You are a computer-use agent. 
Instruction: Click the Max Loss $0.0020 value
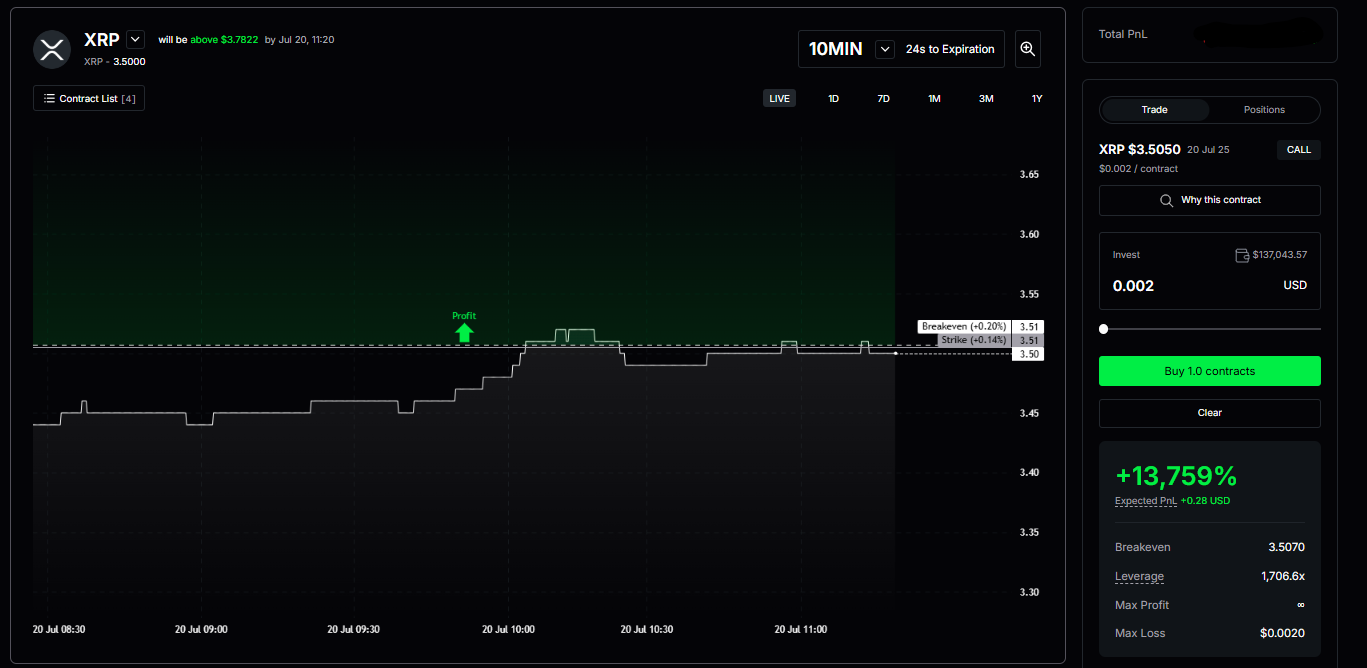tap(1282, 633)
